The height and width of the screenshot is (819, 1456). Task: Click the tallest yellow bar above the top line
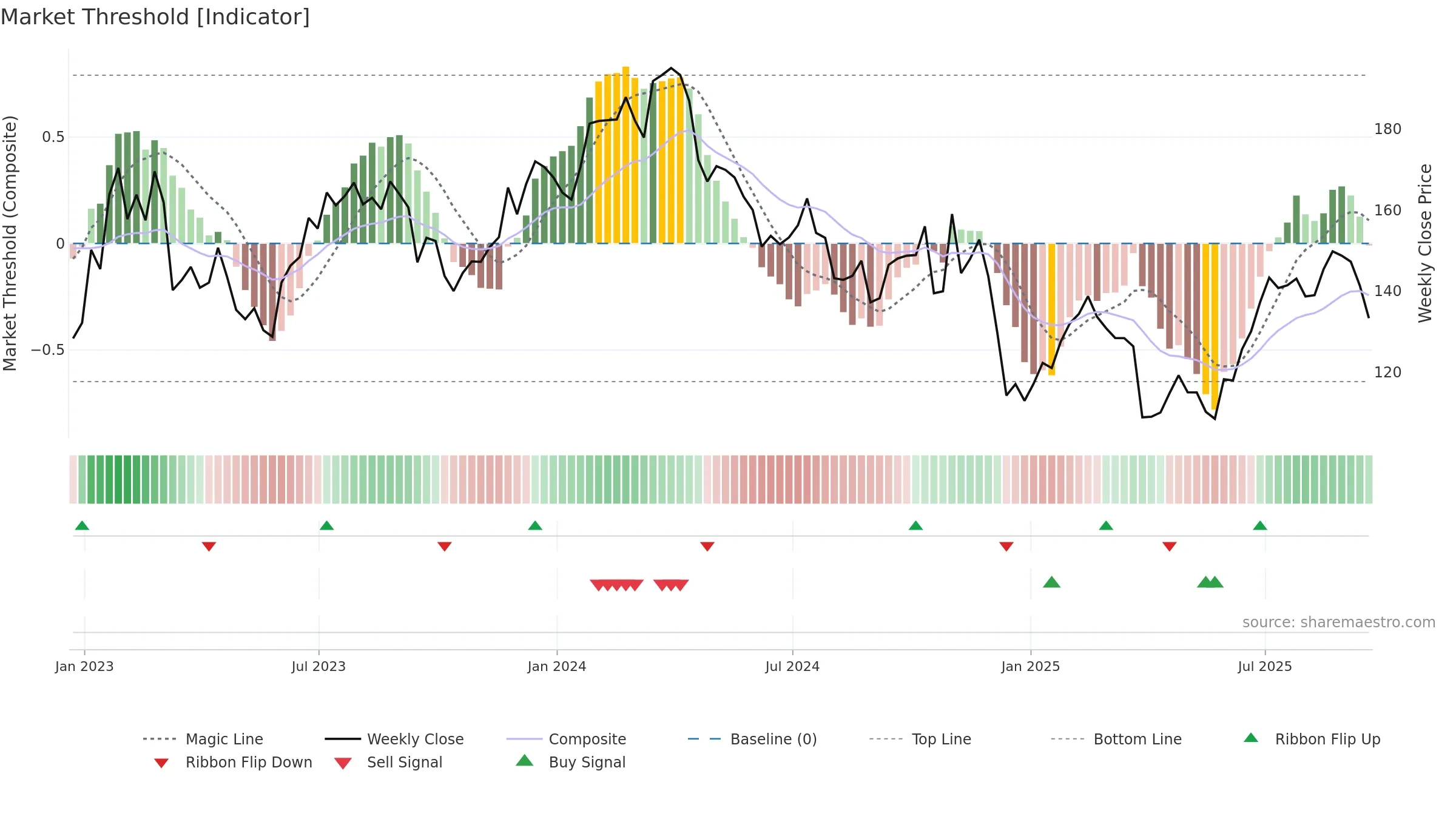click(625, 155)
